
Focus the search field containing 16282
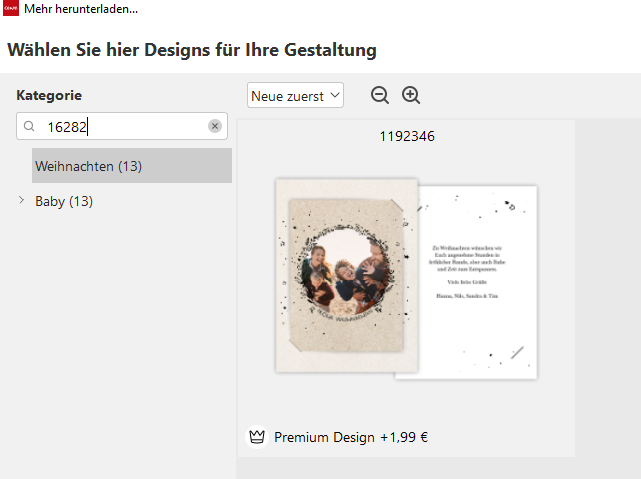[120, 127]
